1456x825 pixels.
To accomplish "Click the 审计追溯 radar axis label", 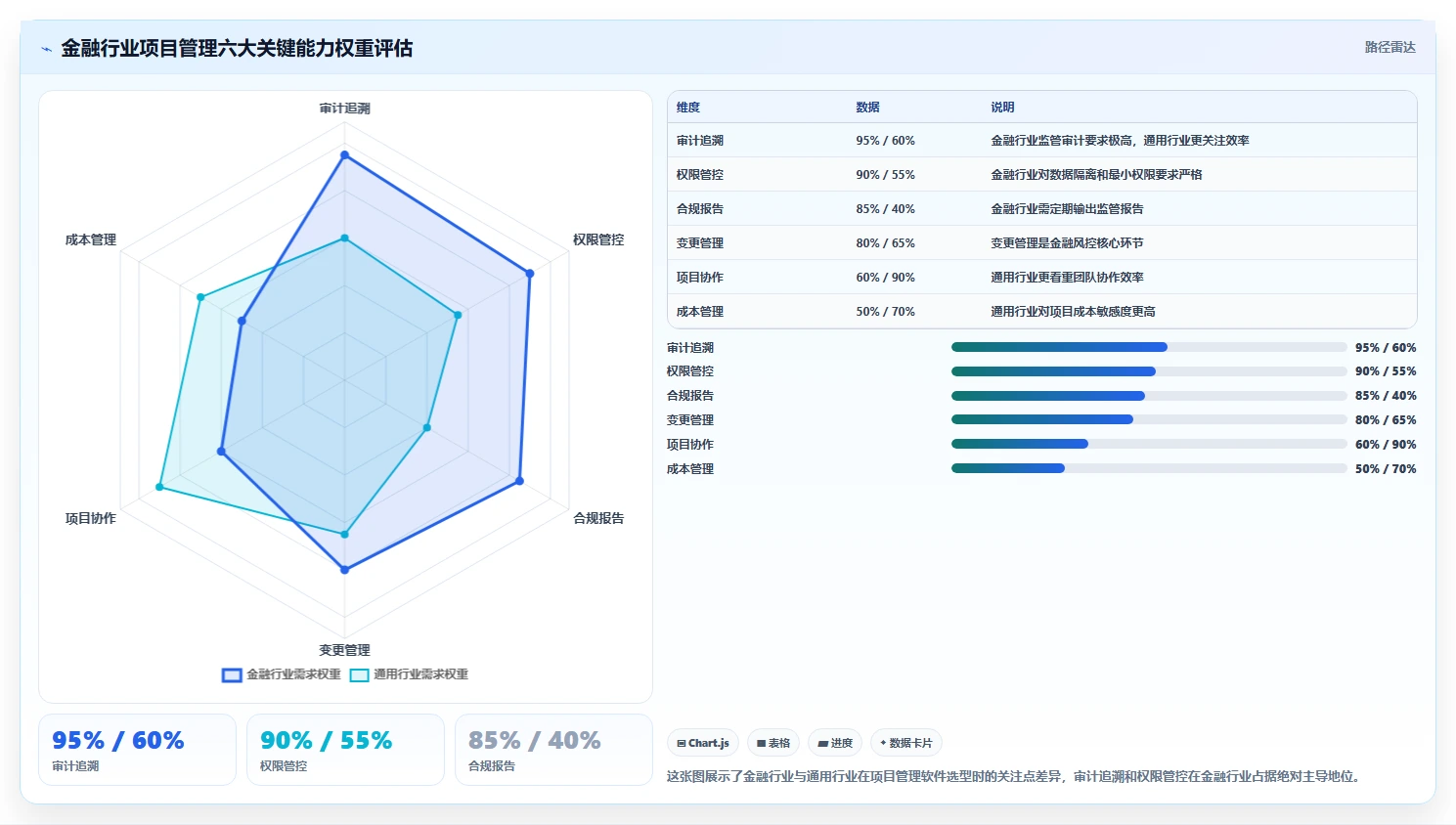I will tap(344, 109).
